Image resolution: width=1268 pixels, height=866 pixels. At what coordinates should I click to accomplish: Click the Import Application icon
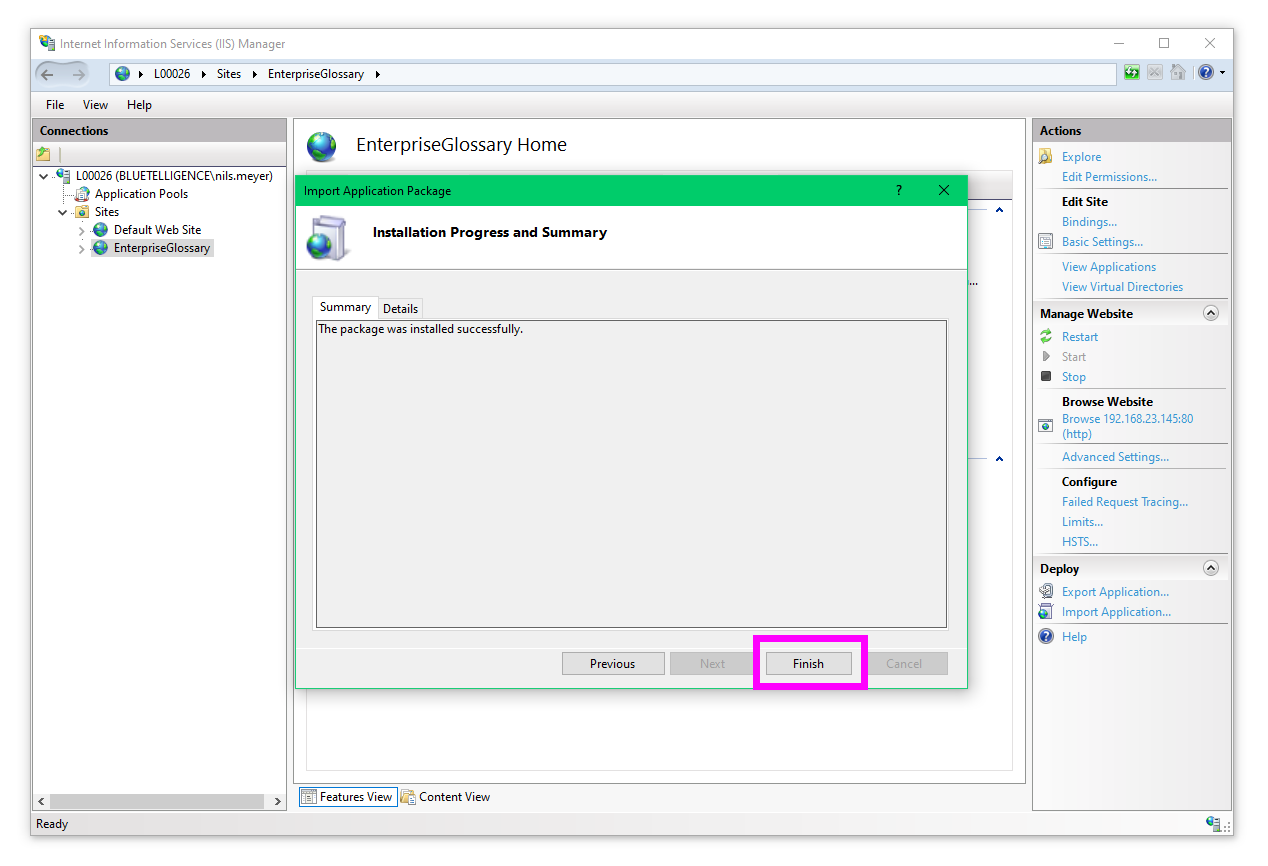pos(1046,612)
